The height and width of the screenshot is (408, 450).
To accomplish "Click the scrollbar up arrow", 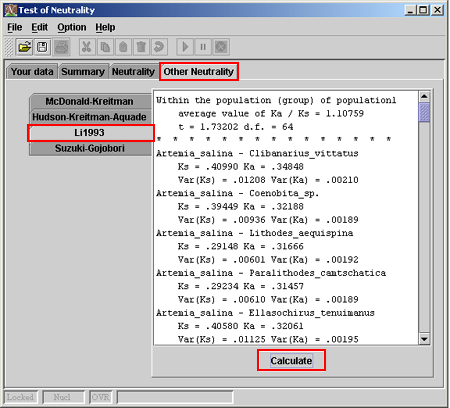I will click(x=424, y=97).
